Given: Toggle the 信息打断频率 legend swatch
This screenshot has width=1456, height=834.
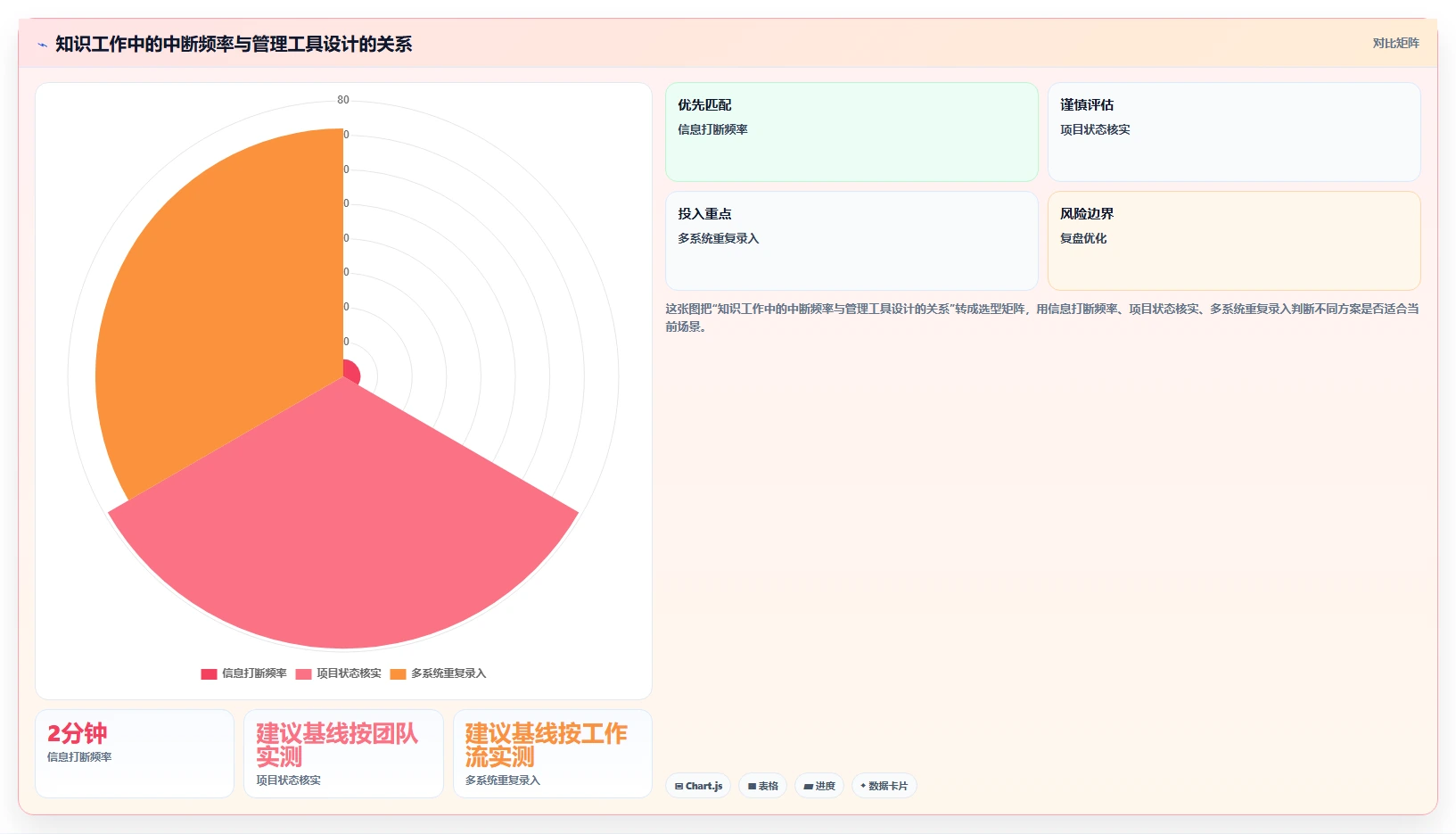Looking at the screenshot, I should tap(210, 674).
